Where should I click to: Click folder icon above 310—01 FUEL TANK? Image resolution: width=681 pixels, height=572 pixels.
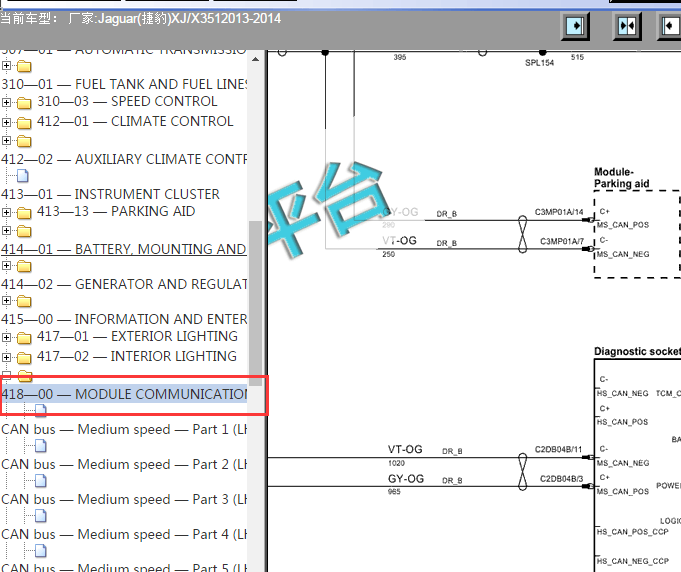coord(24,66)
